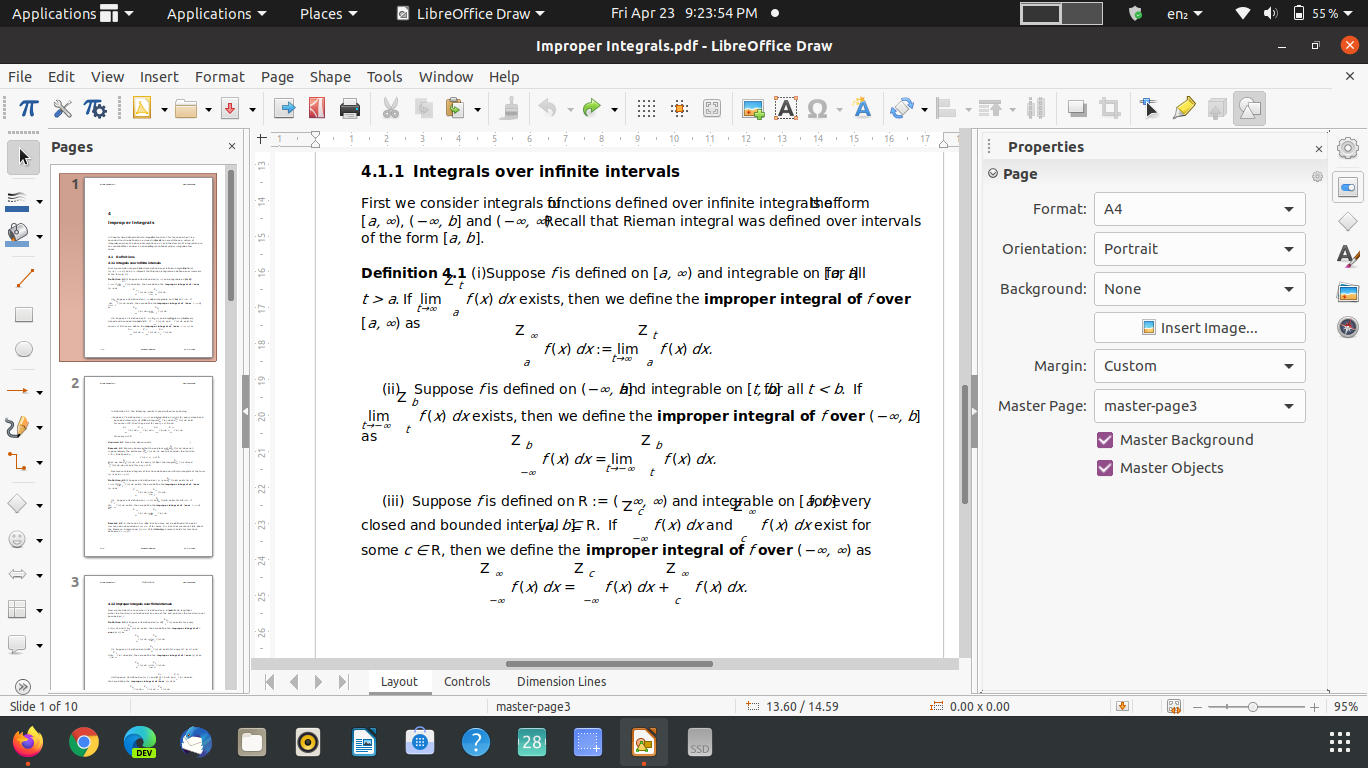Screen dimensions: 1368x768
Task: Click the Insert Image... button
Action: click(x=1199, y=328)
